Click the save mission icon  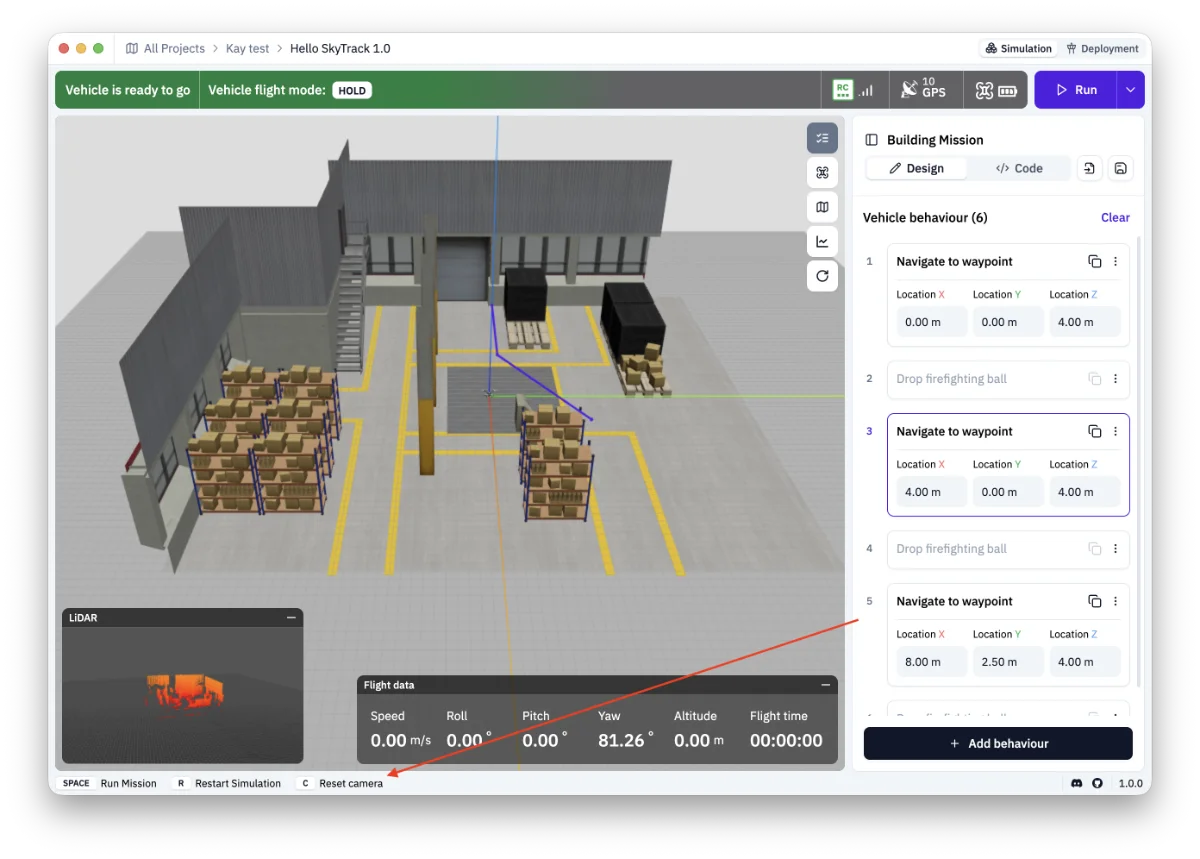[x=1120, y=168]
